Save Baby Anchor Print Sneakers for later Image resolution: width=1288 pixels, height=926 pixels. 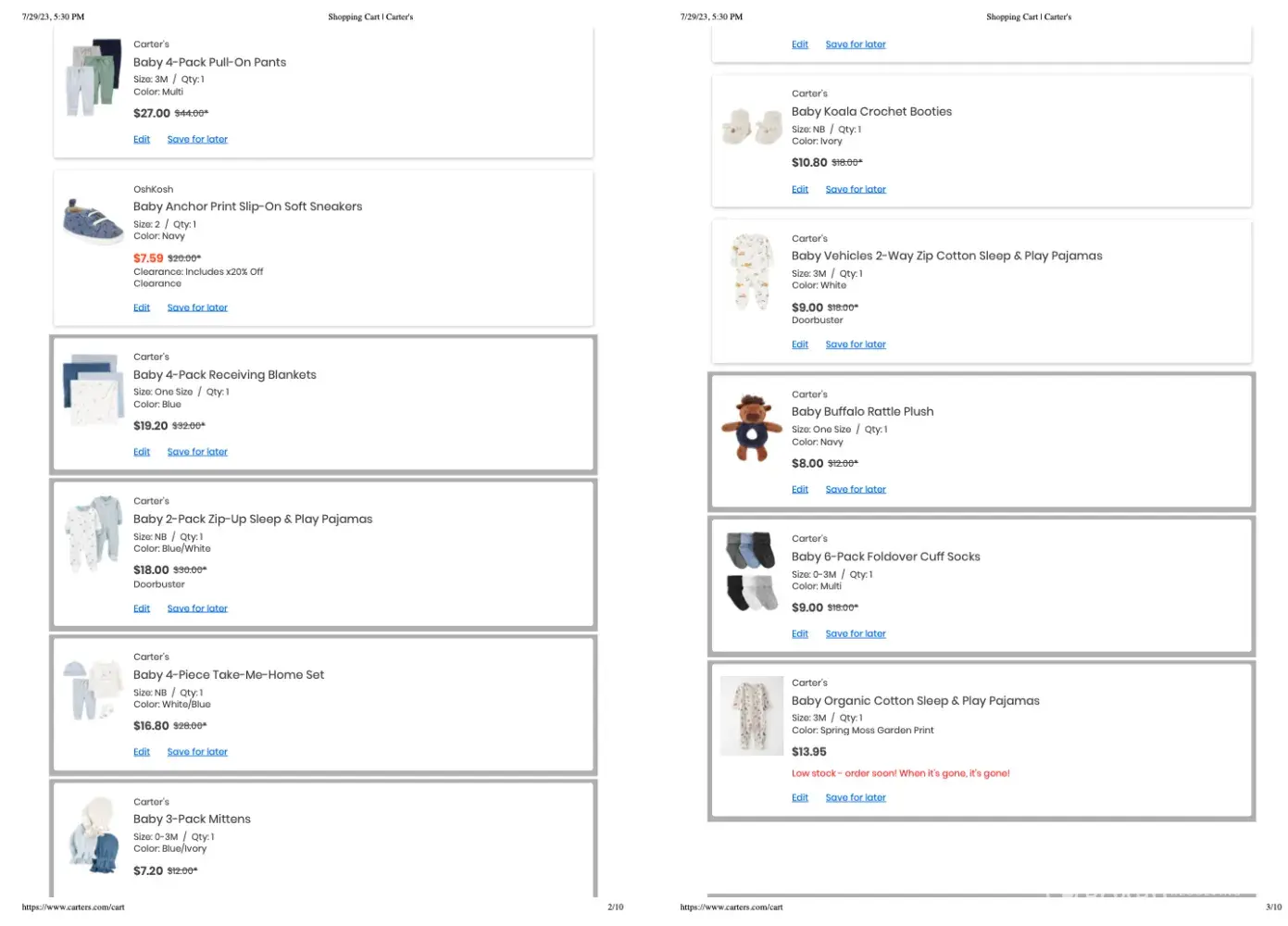pos(197,308)
